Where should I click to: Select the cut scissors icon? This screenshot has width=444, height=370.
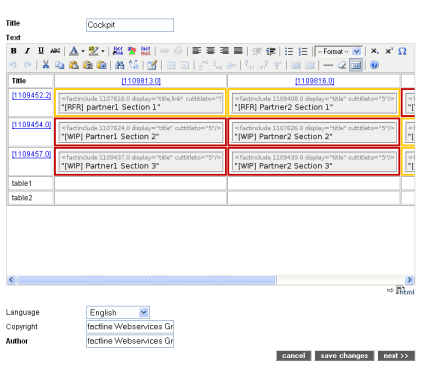tap(46, 65)
